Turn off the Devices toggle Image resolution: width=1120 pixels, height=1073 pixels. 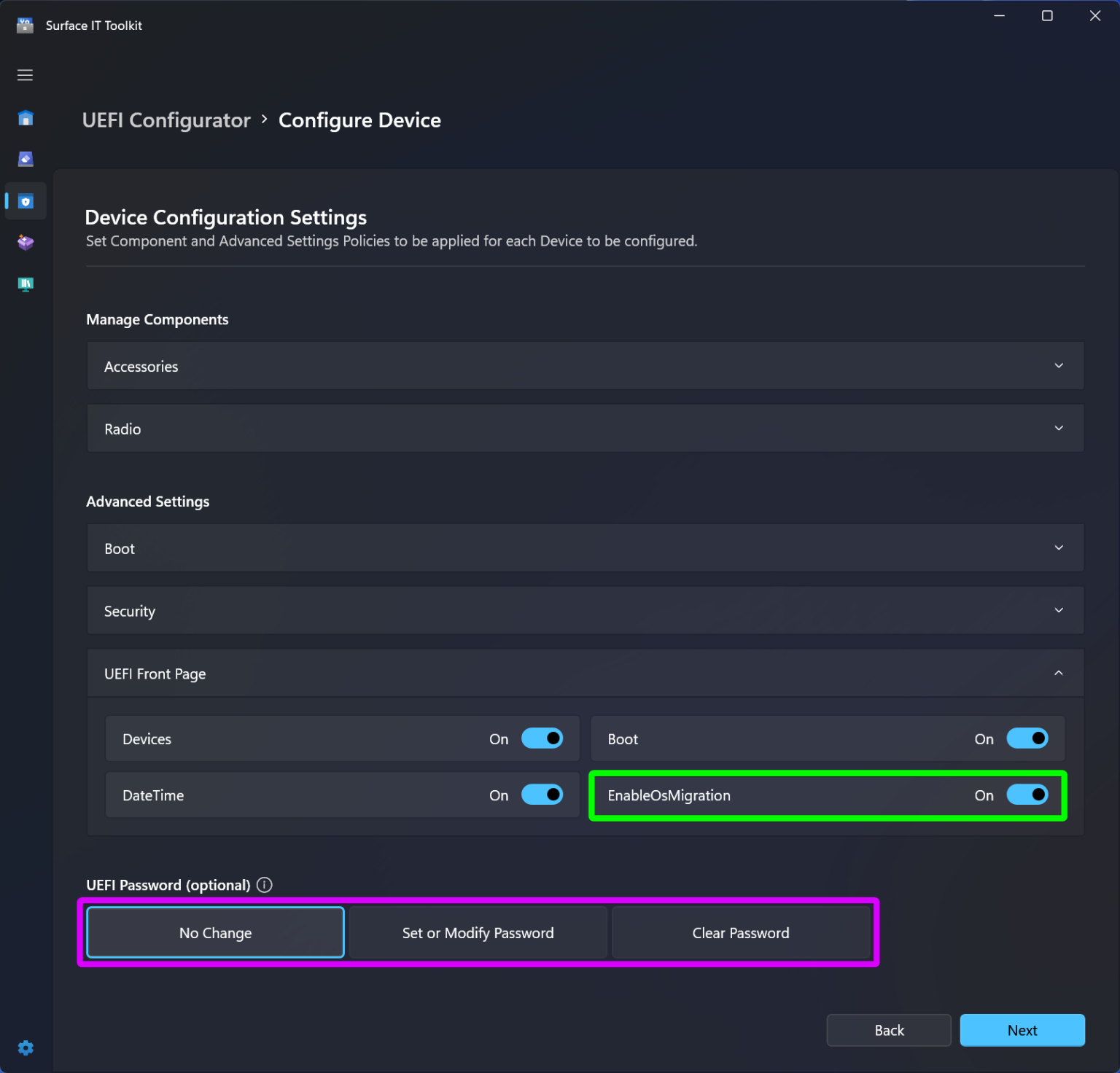point(542,738)
